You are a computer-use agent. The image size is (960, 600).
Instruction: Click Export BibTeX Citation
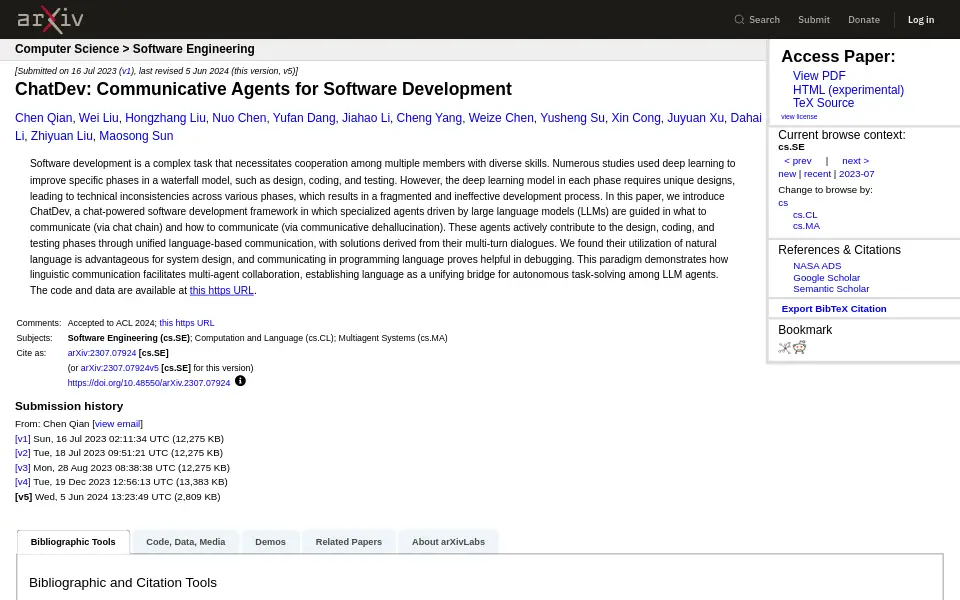tap(834, 309)
